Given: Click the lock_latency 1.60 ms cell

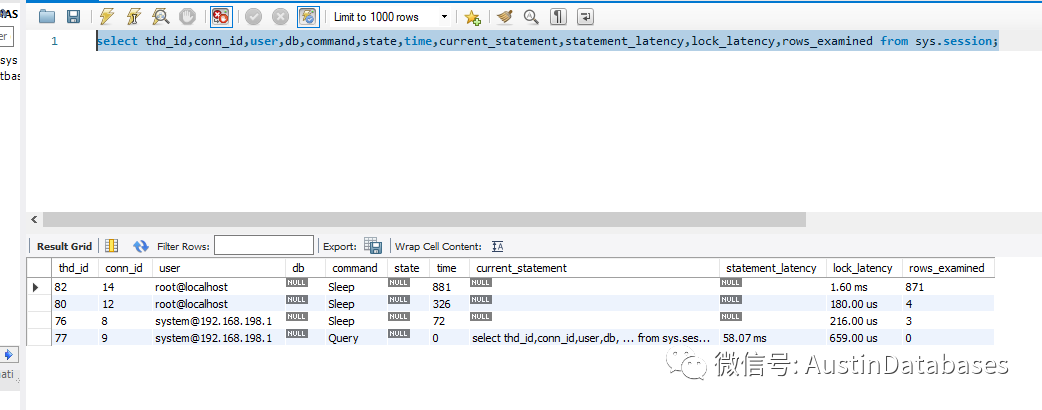Looking at the screenshot, I should point(863,287).
